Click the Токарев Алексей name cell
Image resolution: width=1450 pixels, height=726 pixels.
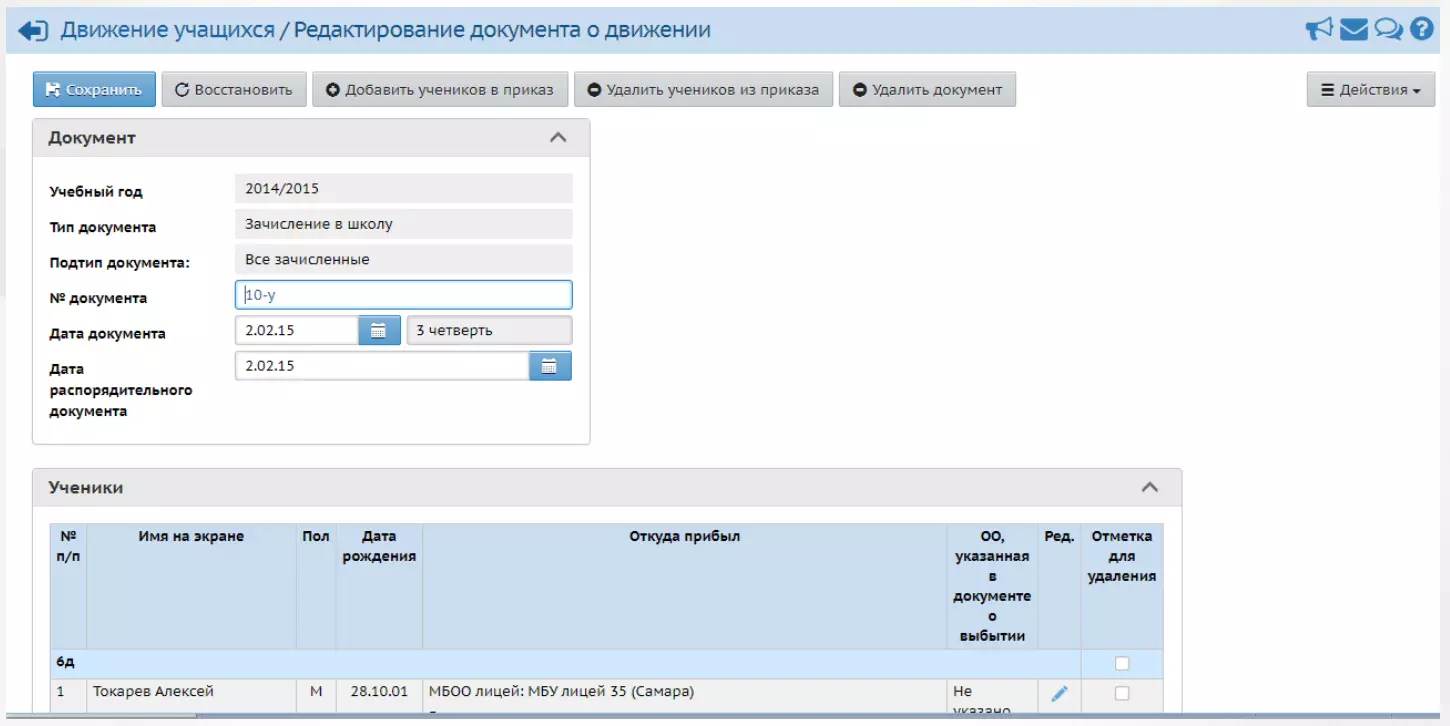click(x=191, y=696)
